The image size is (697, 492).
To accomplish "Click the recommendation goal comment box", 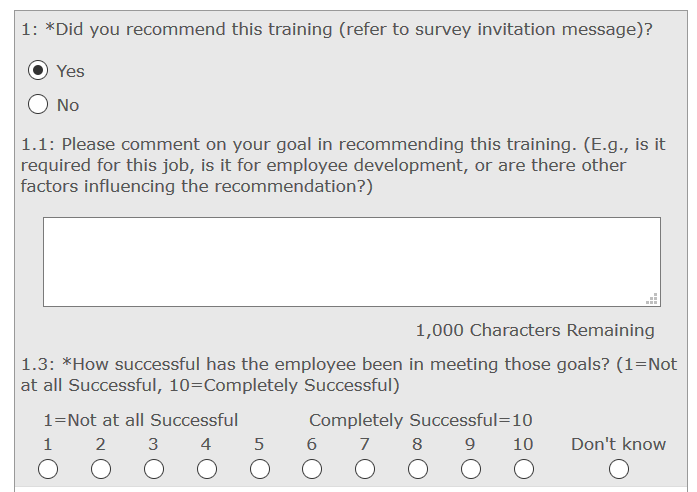I will (x=351, y=261).
